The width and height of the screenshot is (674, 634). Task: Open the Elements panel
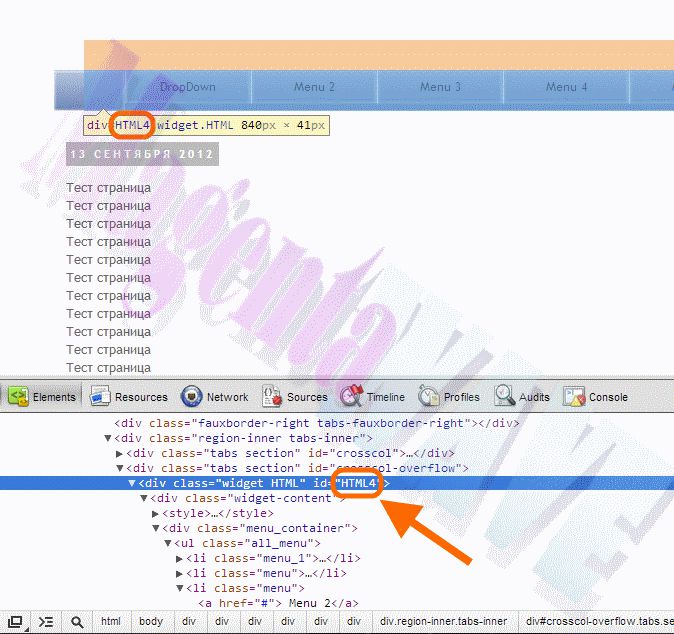[x=43, y=397]
